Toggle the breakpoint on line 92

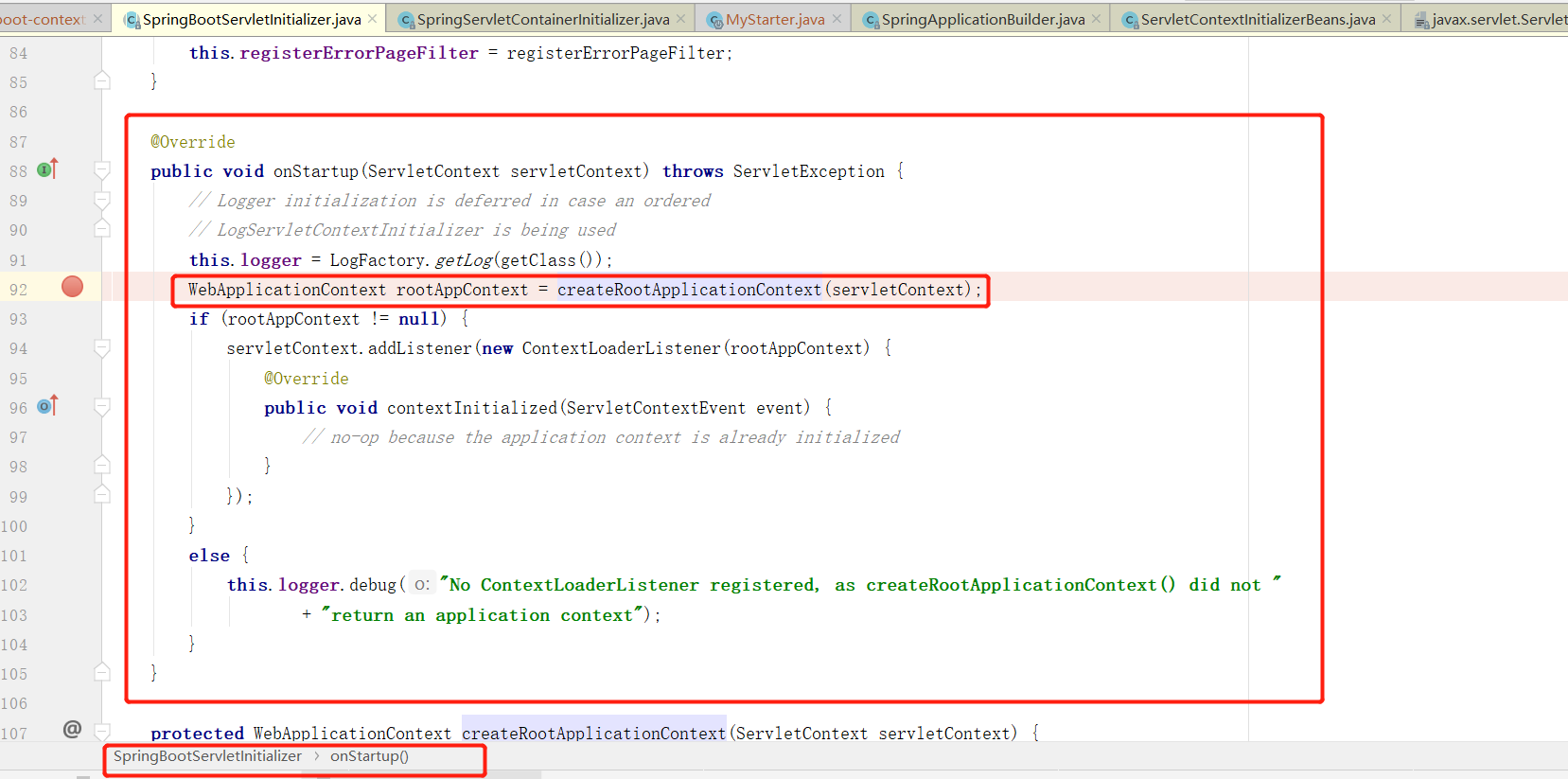72,287
